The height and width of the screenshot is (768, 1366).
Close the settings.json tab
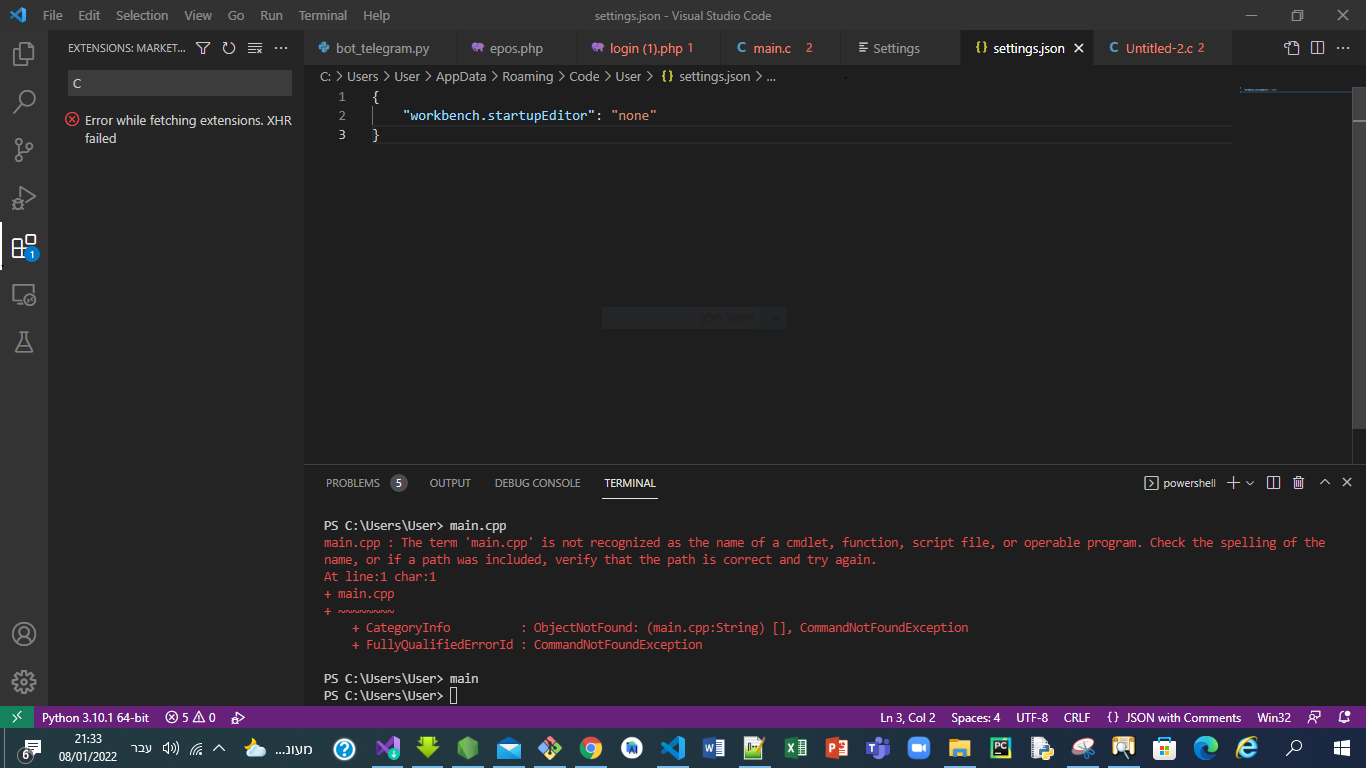pyautogui.click(x=1078, y=48)
